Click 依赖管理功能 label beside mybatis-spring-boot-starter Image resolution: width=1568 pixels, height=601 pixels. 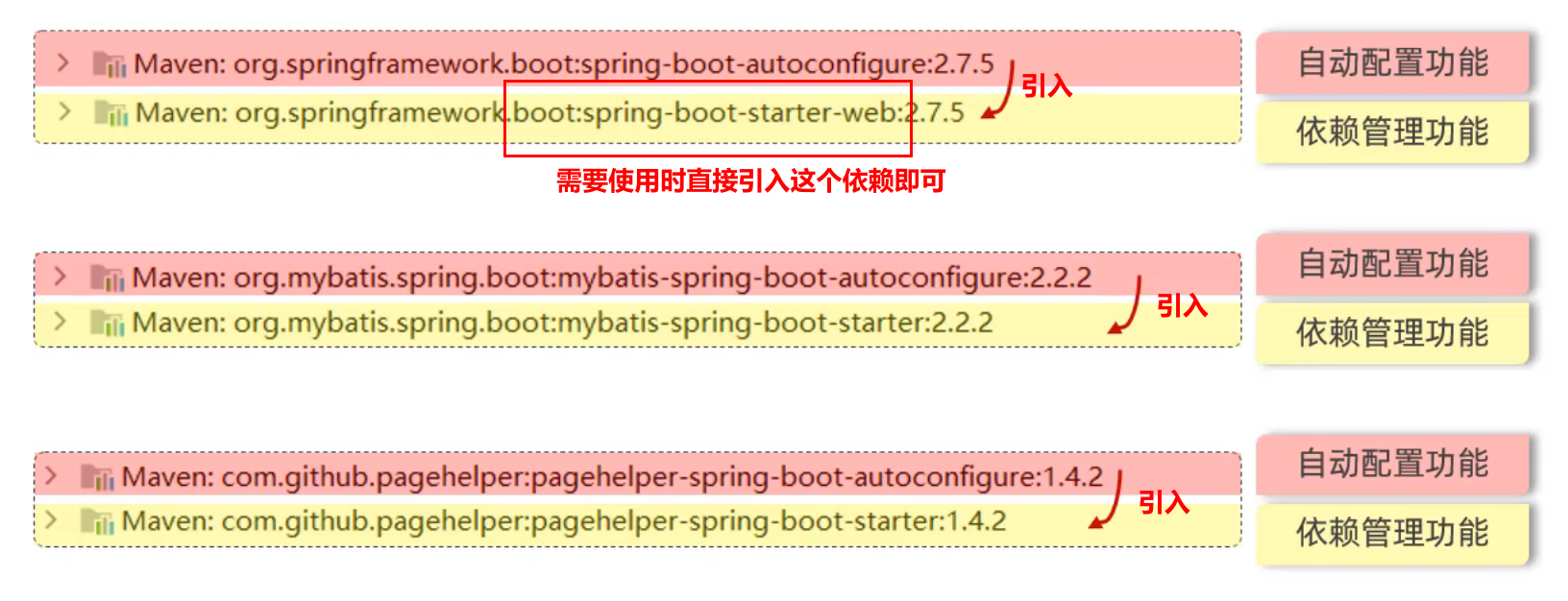coord(1392,333)
